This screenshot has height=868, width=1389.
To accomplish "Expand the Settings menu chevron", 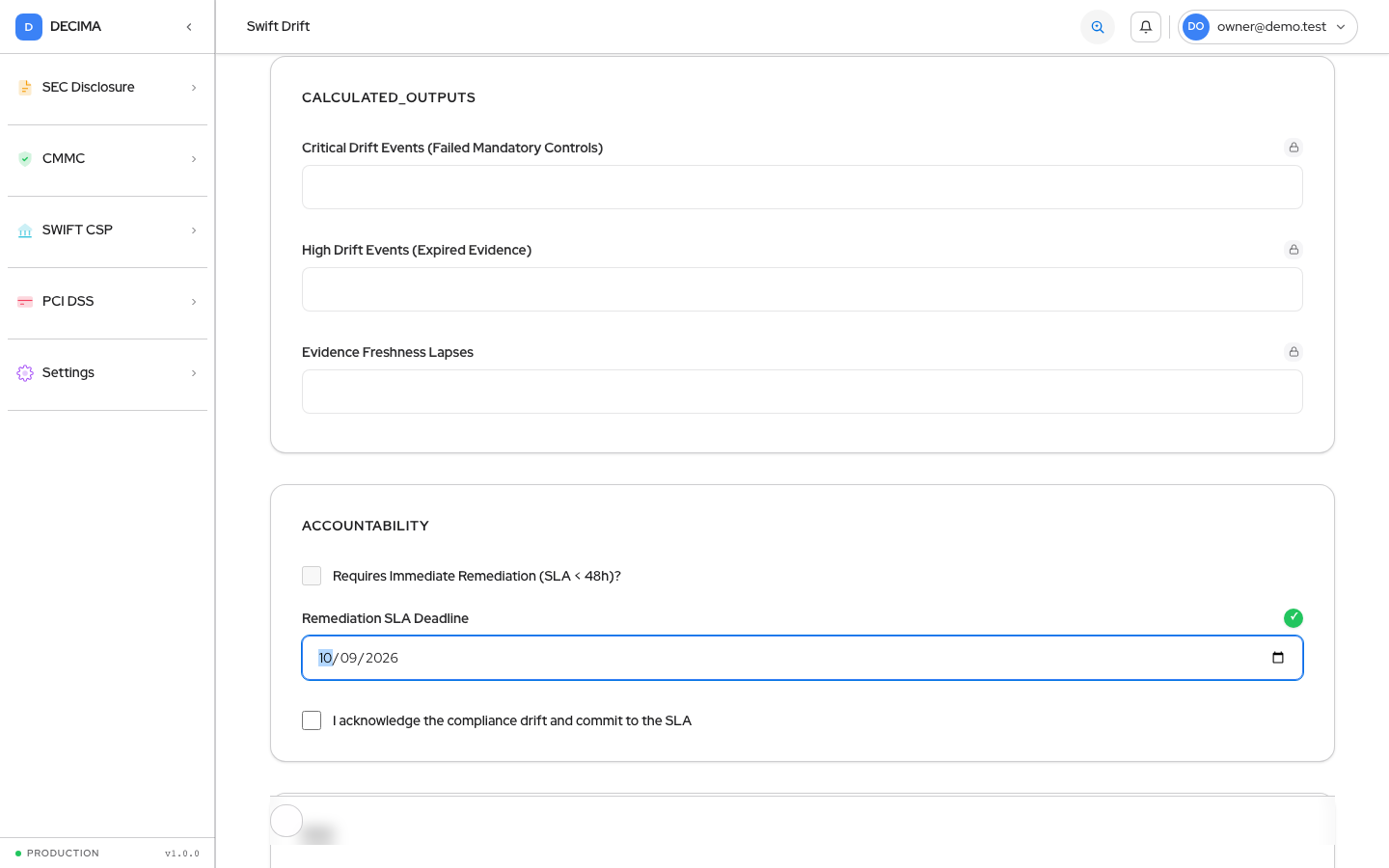I will pos(194,373).
